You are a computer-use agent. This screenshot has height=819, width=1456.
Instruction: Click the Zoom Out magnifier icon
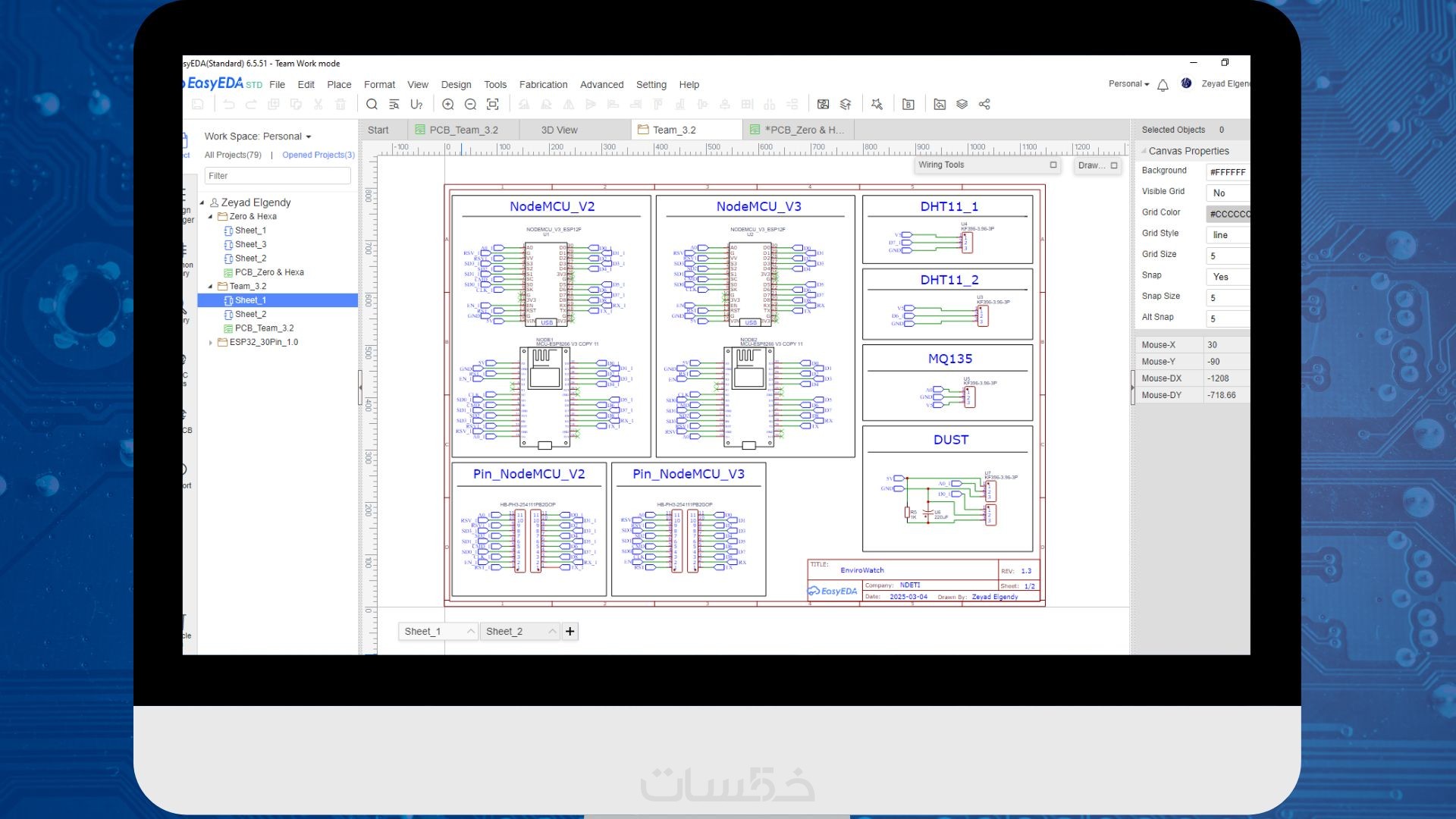[x=470, y=105]
